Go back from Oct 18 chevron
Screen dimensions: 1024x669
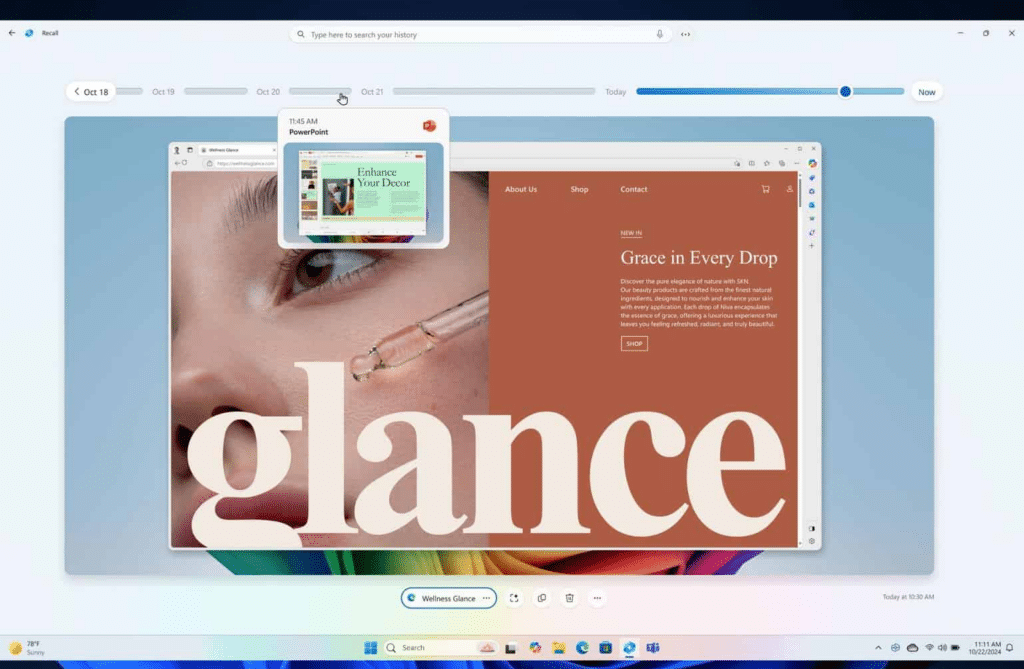point(77,92)
